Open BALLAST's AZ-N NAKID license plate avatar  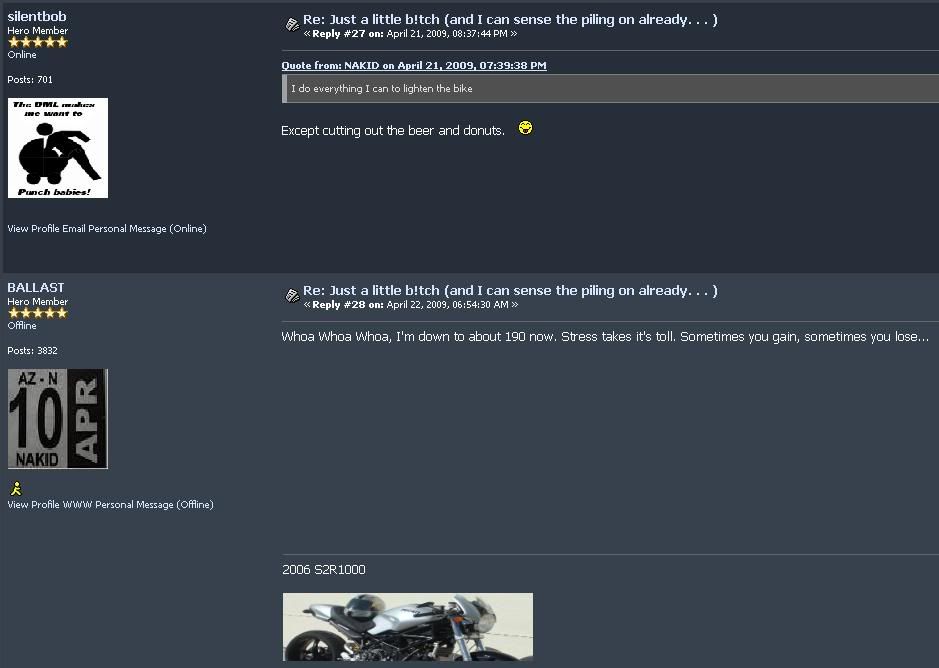click(x=58, y=419)
